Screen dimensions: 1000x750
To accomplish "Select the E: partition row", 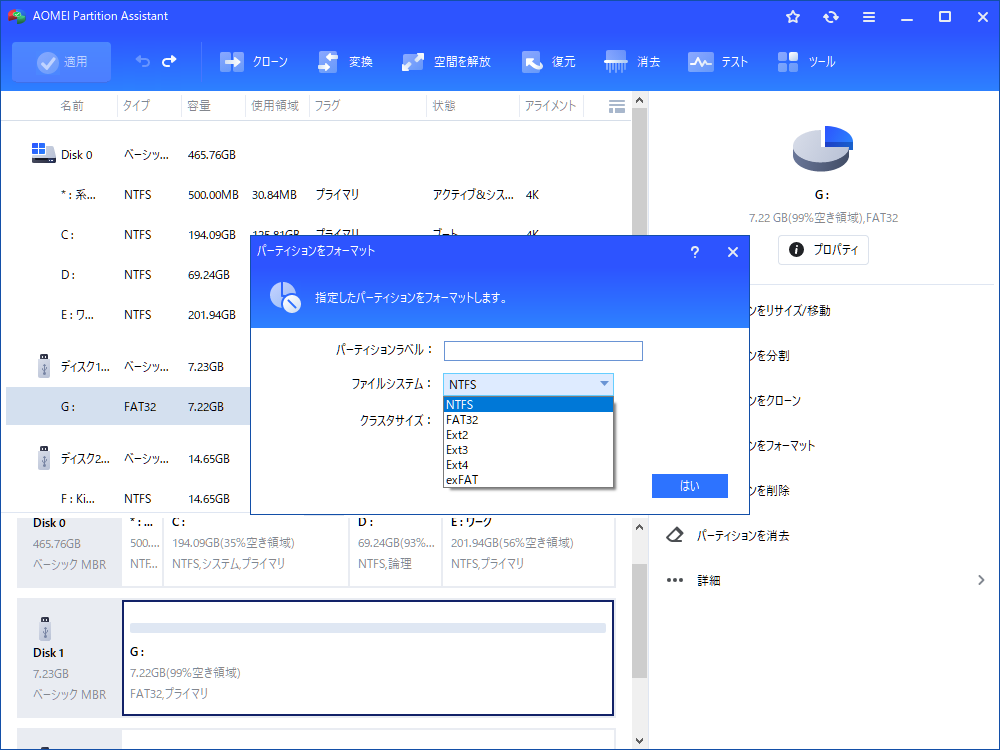I will click(128, 314).
